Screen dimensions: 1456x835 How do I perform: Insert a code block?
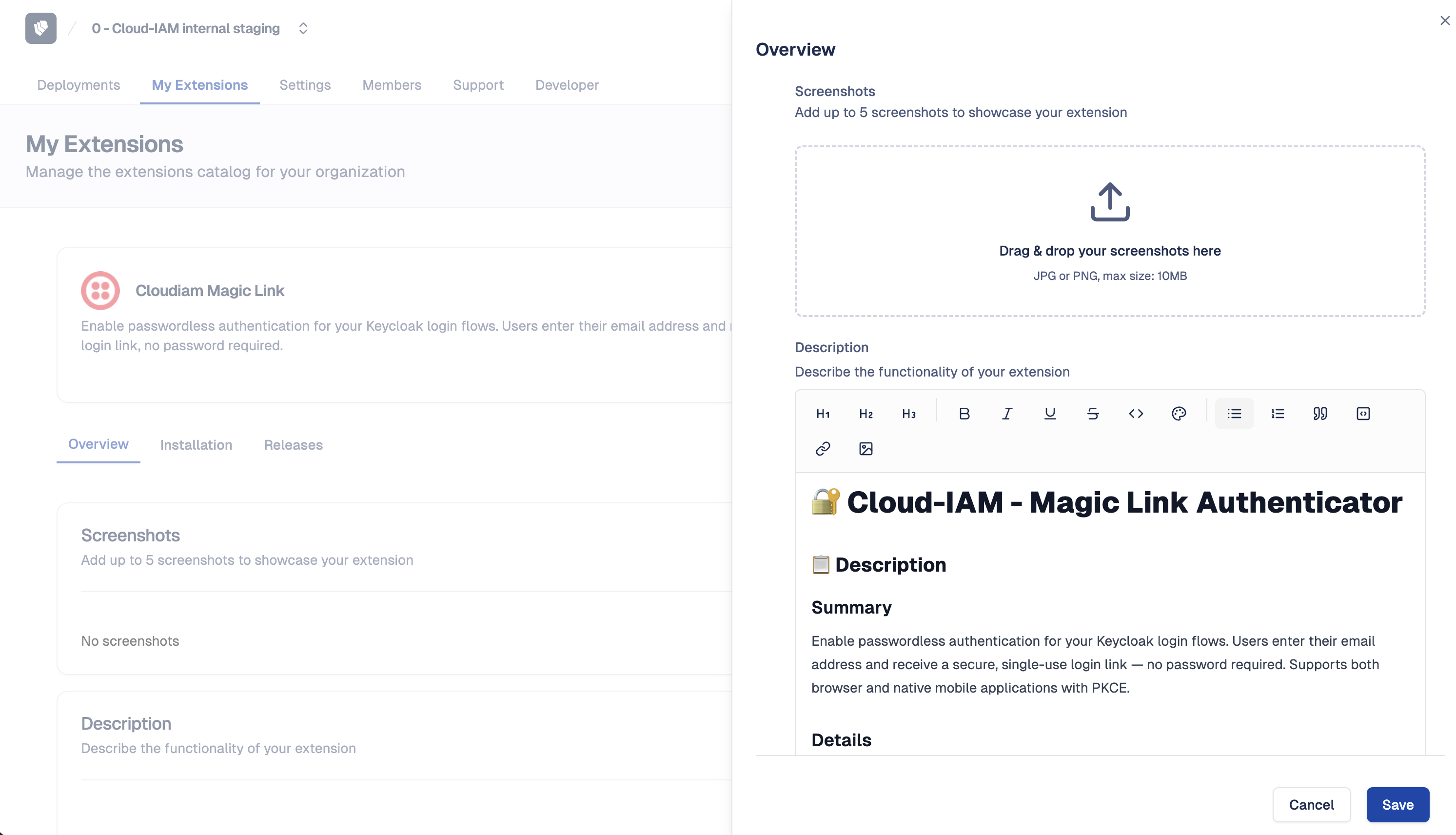pos(1363,414)
